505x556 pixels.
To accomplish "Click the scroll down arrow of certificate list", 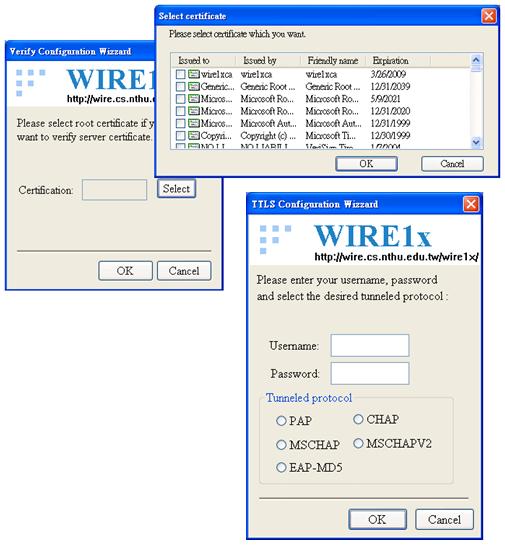I will click(x=476, y=143).
